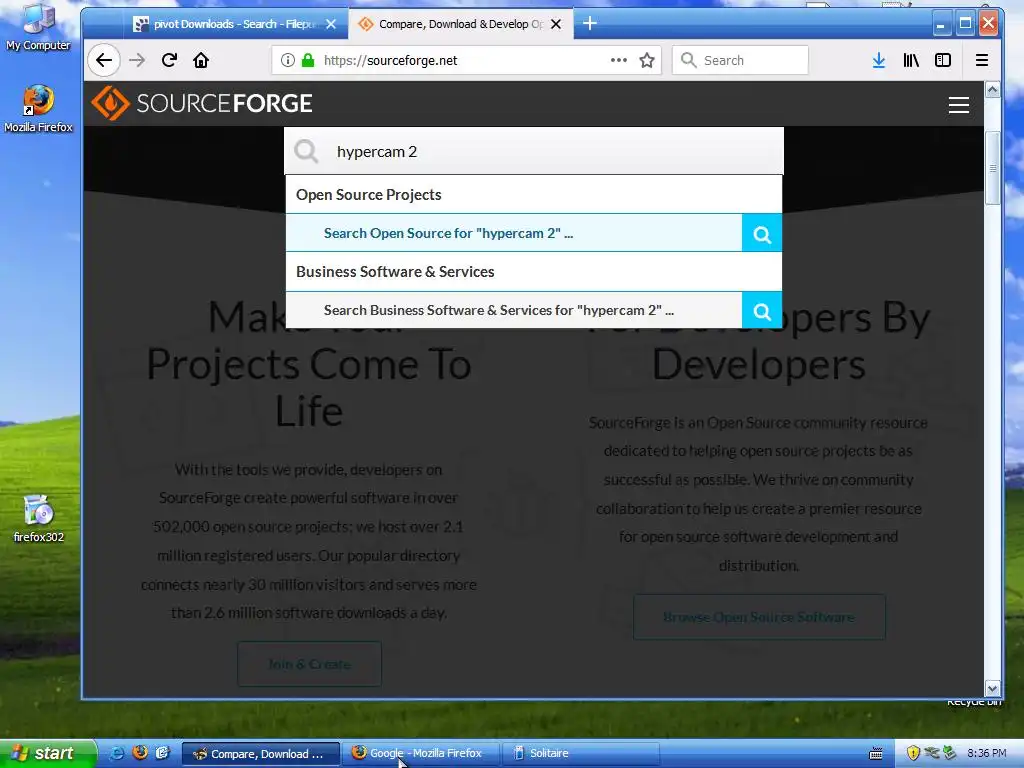Click the forward navigation arrow
This screenshot has width=1024, height=768.
point(136,61)
